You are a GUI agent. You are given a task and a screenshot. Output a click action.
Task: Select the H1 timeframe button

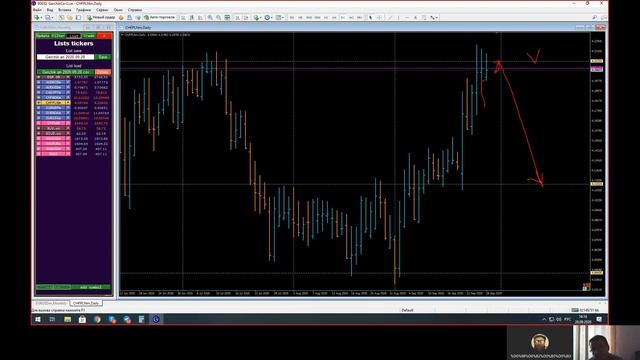pyautogui.click(x=326, y=18)
